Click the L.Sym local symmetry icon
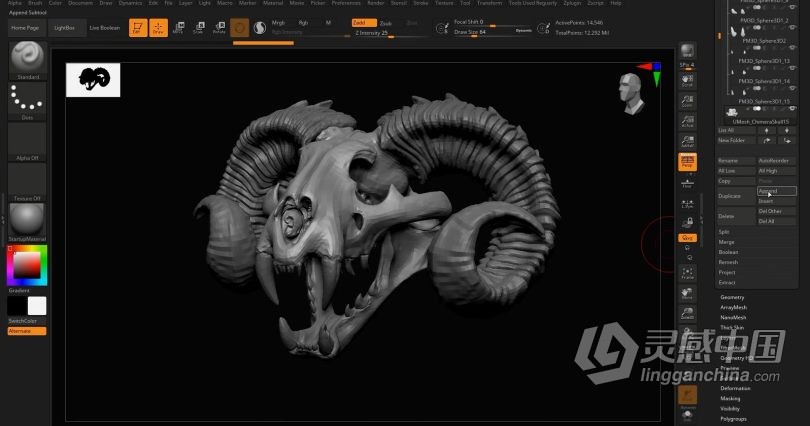810x426 pixels. [x=687, y=204]
